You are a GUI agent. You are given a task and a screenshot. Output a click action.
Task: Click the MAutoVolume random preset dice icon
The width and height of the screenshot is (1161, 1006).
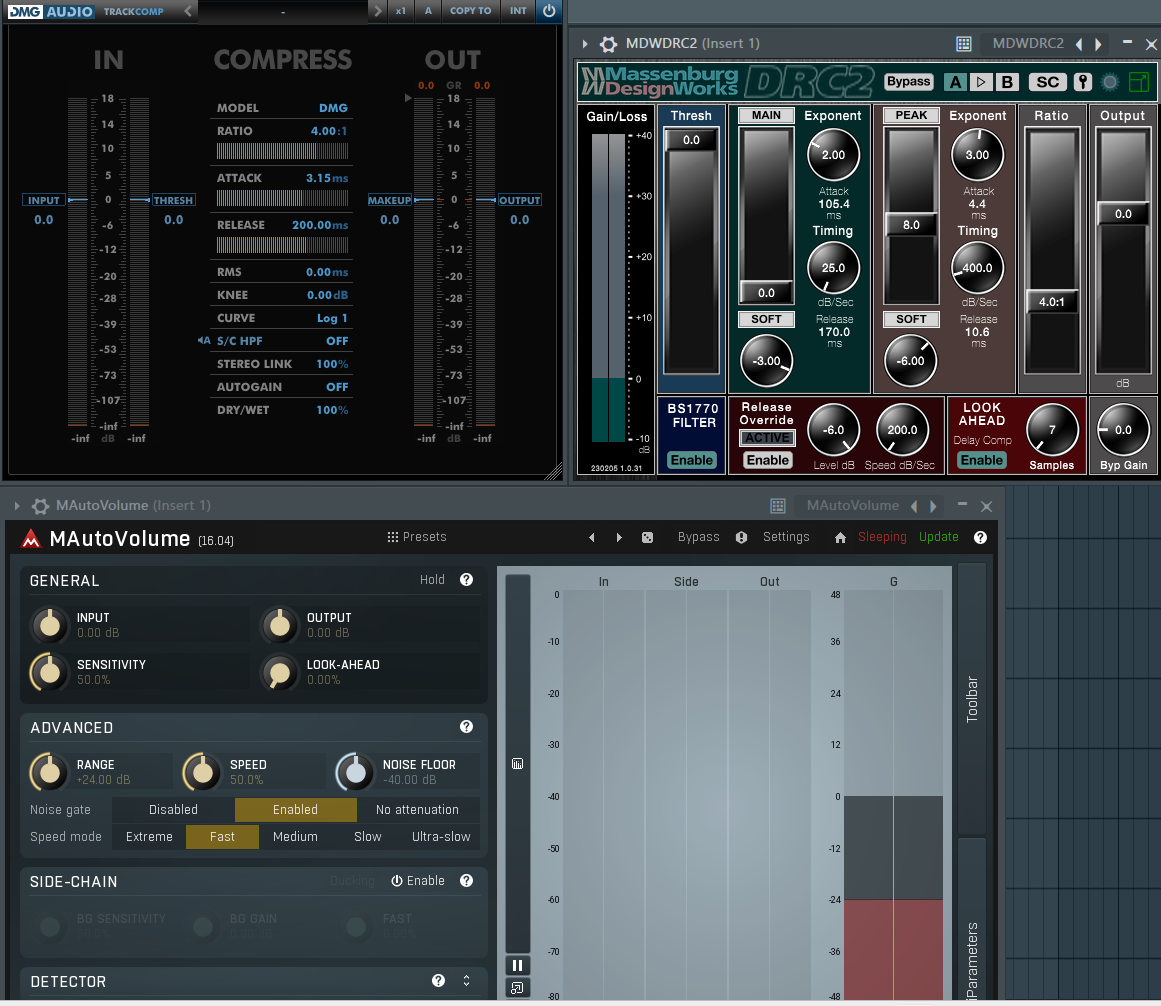[x=647, y=537]
